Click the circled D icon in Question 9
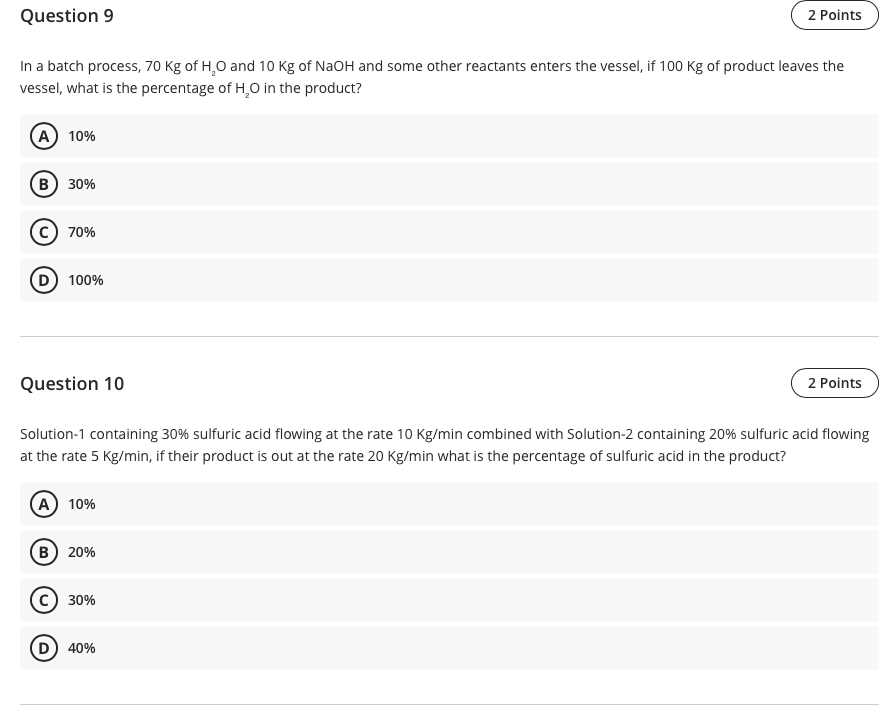 click(x=44, y=280)
